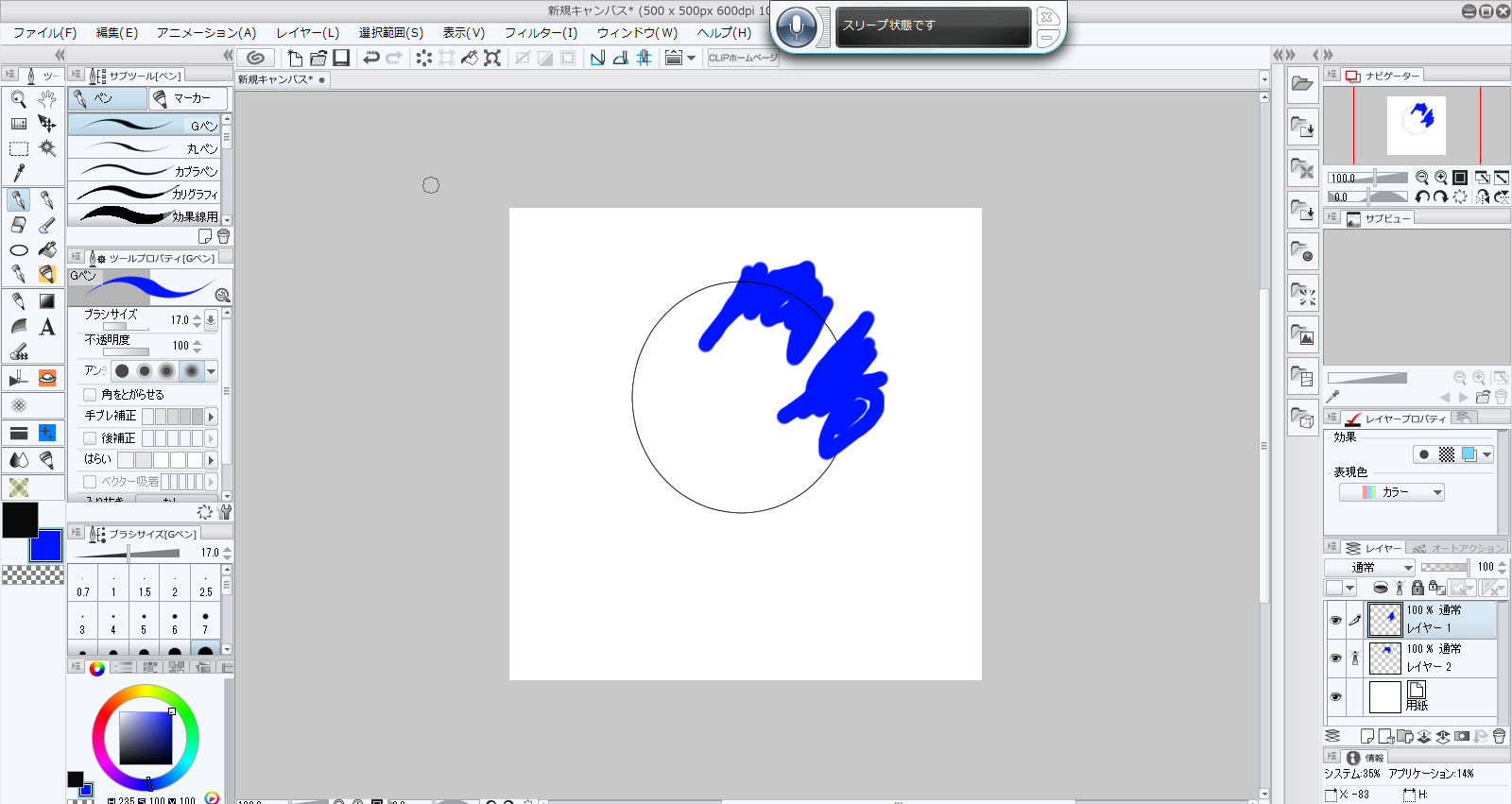Delete layer using the trash icon
1512x804 pixels.
point(1499,736)
